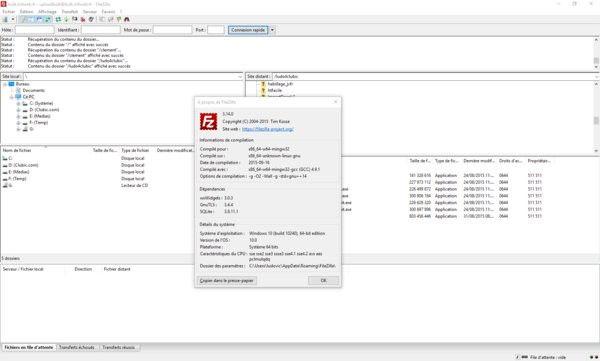Screen dimensions: 600x361
Task: Click the Port input field
Action: 216,30
